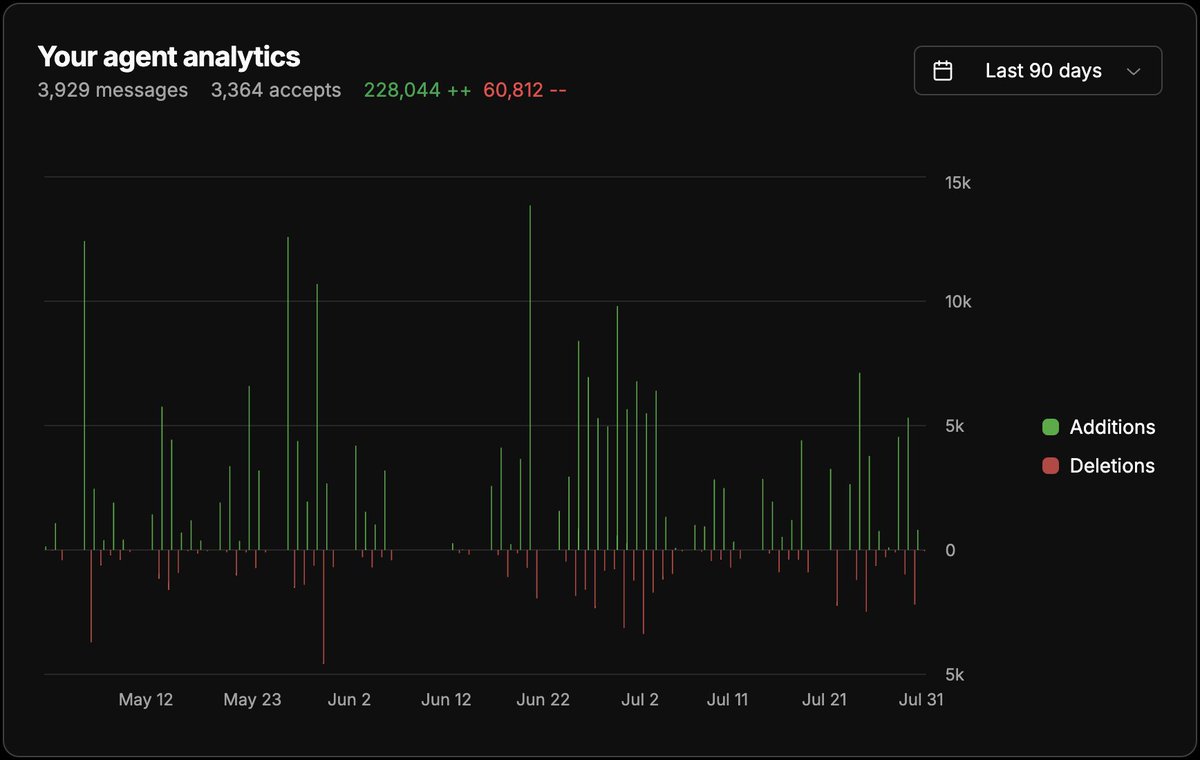Click the Jul 2 x-axis label

(x=640, y=700)
